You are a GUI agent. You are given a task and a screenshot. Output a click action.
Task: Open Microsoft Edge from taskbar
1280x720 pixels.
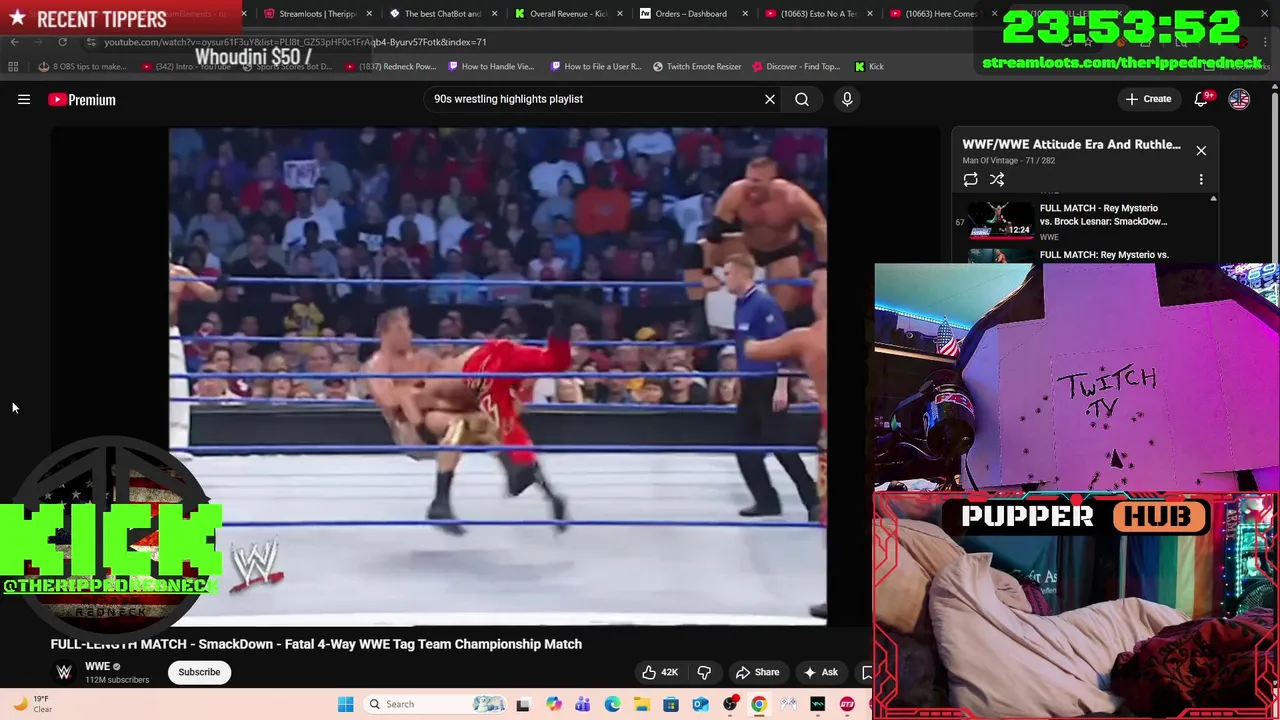612,704
